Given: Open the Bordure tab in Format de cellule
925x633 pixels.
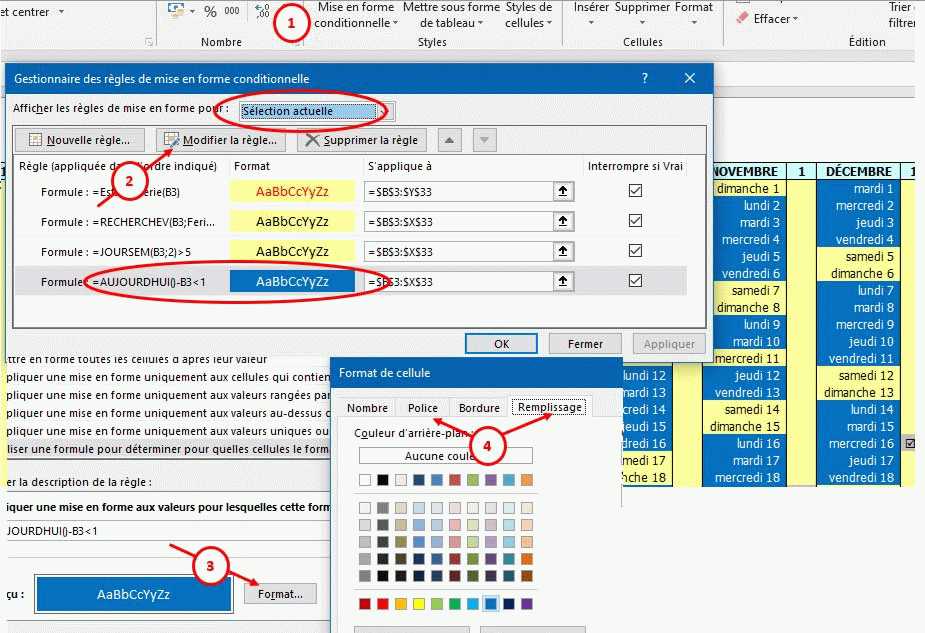Looking at the screenshot, I should [x=479, y=408].
